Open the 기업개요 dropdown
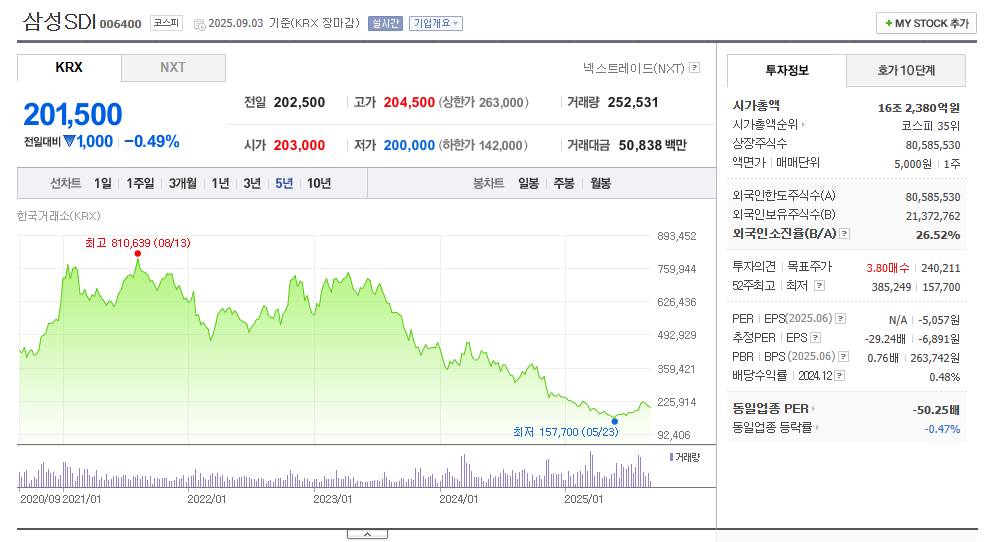The image size is (994, 542). point(436,23)
